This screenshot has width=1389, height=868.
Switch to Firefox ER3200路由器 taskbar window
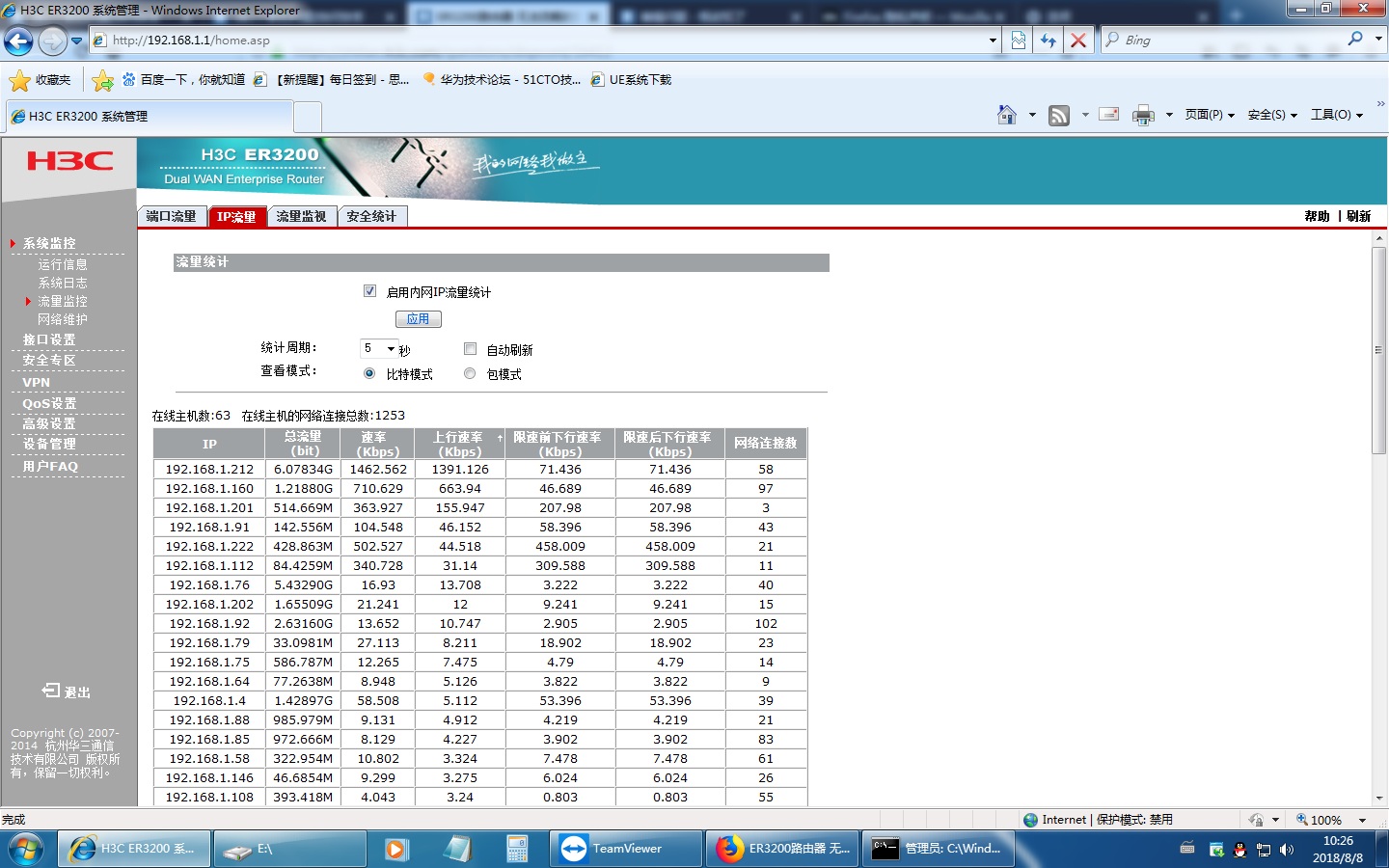782,849
